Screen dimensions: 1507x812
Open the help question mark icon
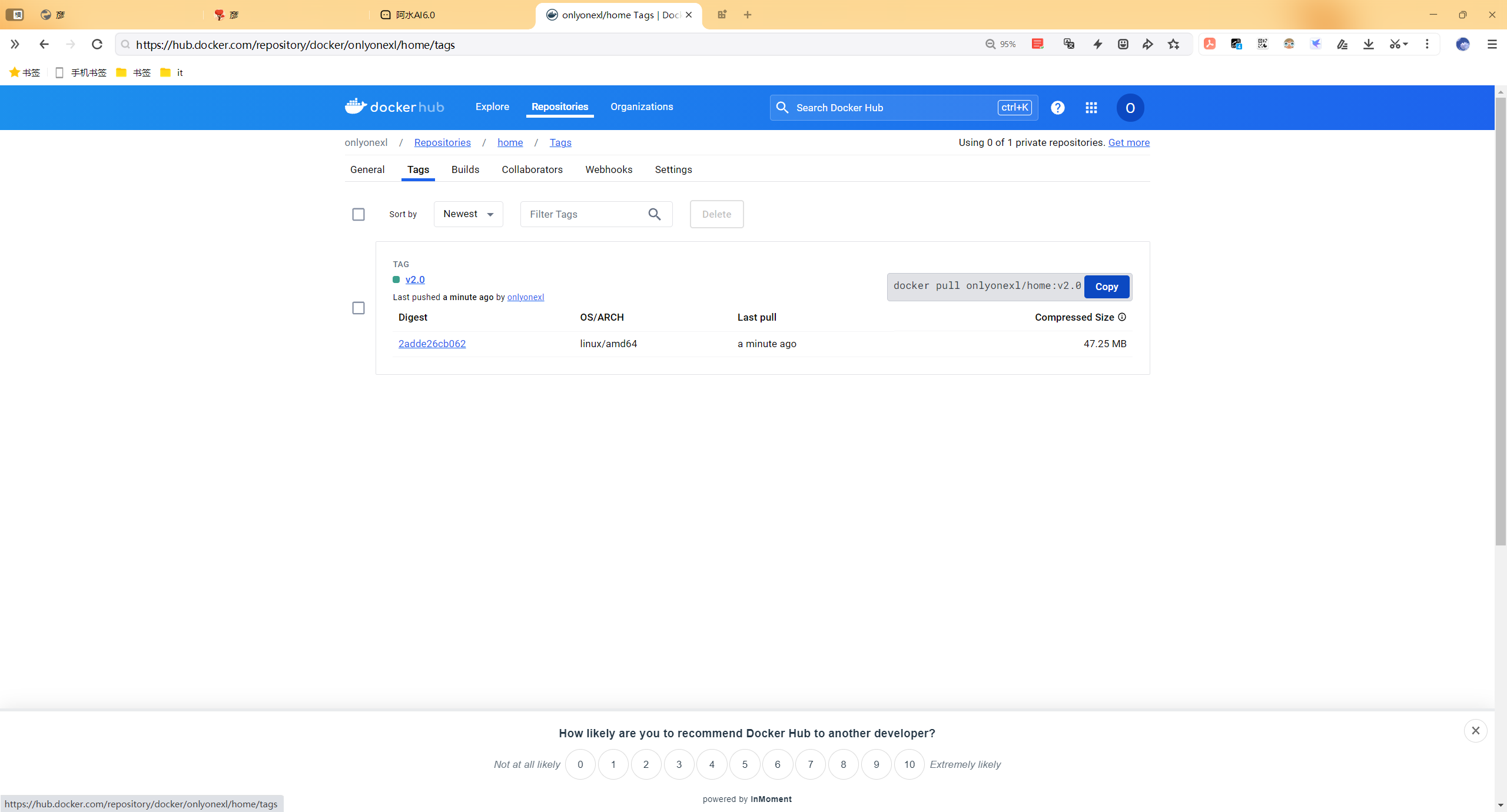tap(1058, 108)
